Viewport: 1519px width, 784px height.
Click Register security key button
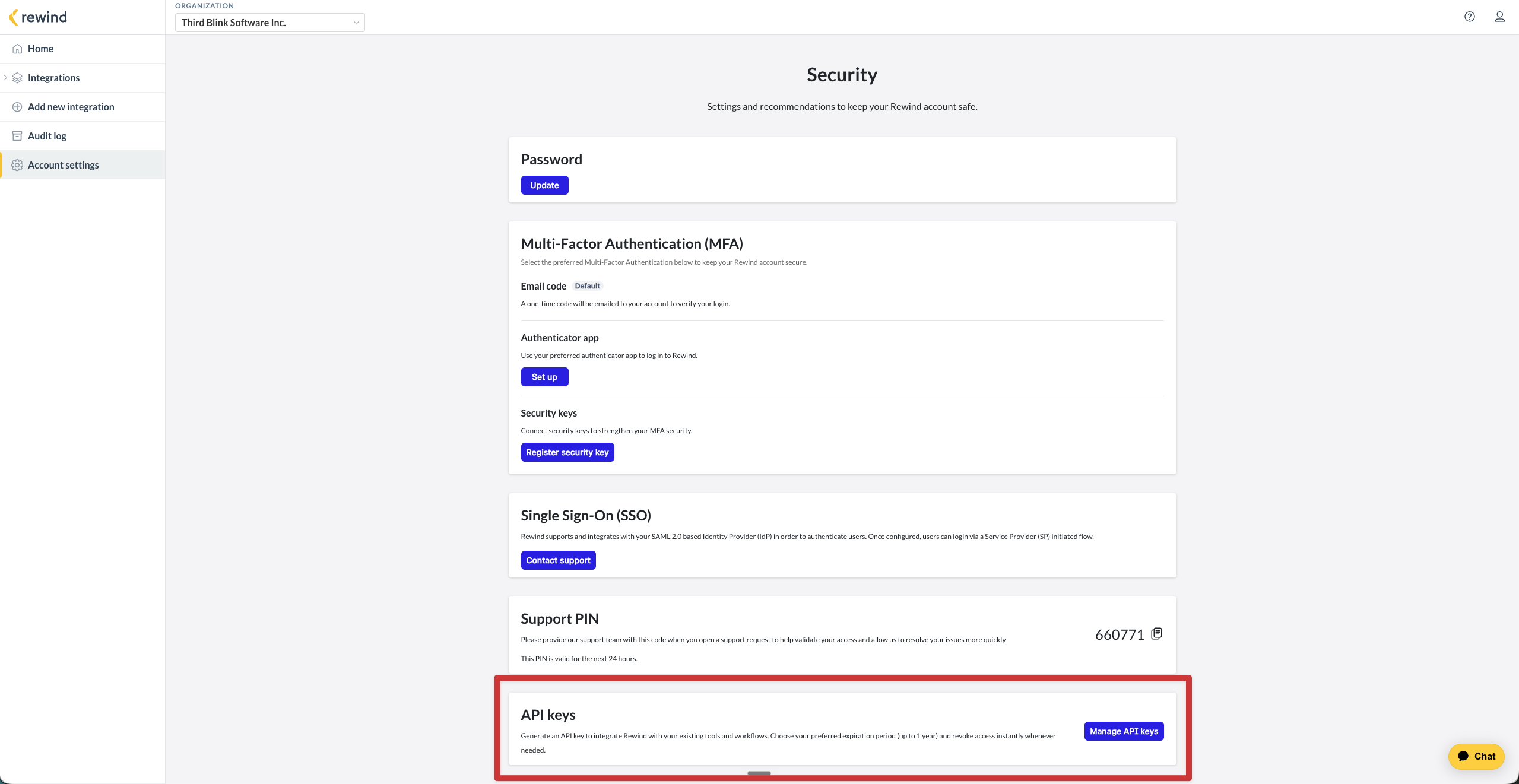click(567, 452)
